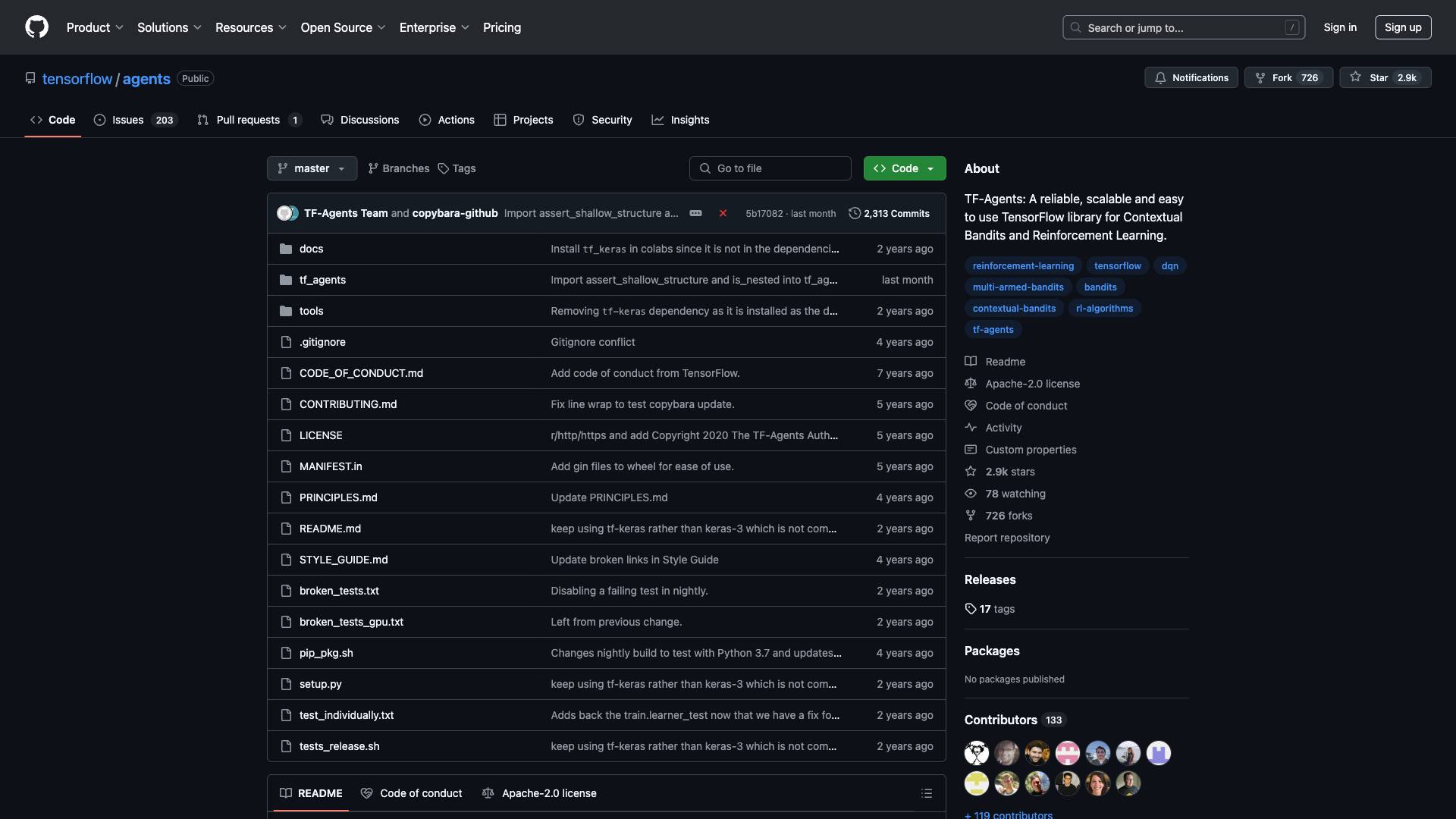Click the Sign up button
The width and height of the screenshot is (1456, 819).
pyautogui.click(x=1402, y=27)
